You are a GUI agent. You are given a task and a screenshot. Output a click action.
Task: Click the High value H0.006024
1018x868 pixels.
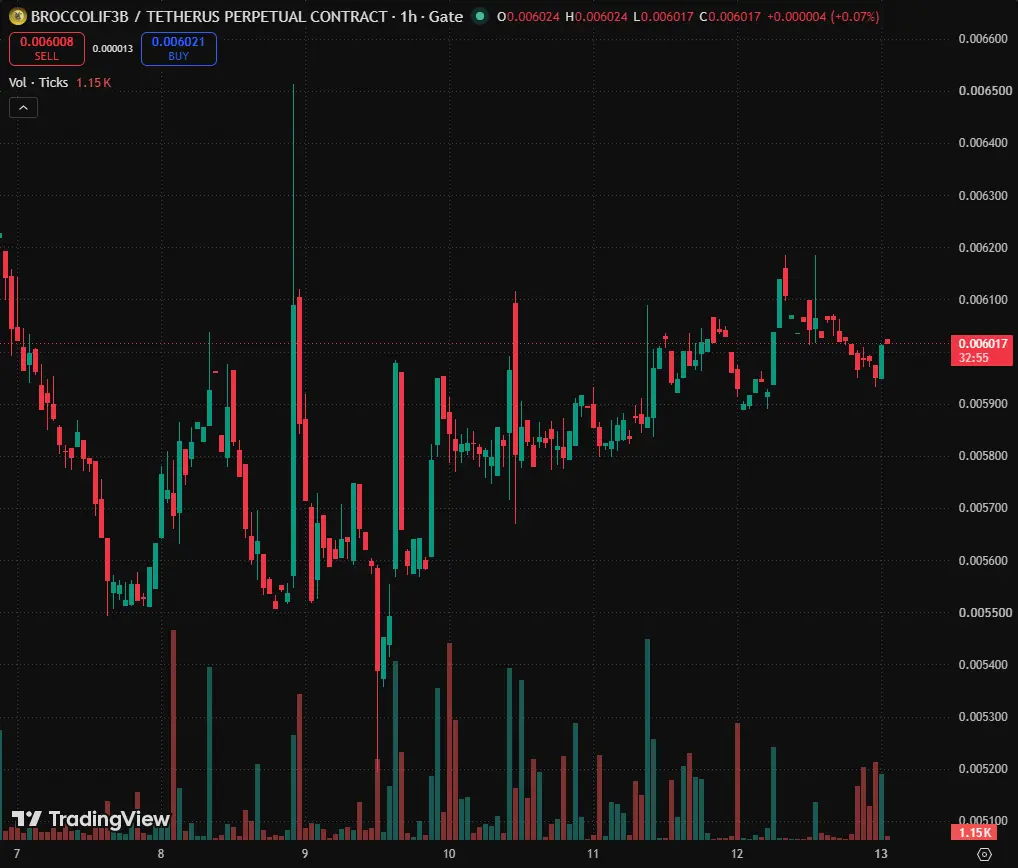pyautogui.click(x=597, y=16)
